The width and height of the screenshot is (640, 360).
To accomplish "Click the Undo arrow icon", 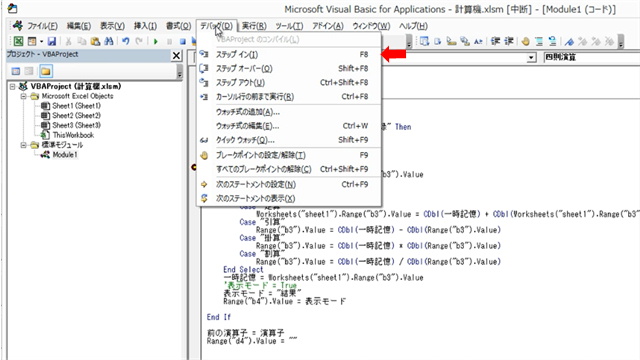I will coord(126,41).
